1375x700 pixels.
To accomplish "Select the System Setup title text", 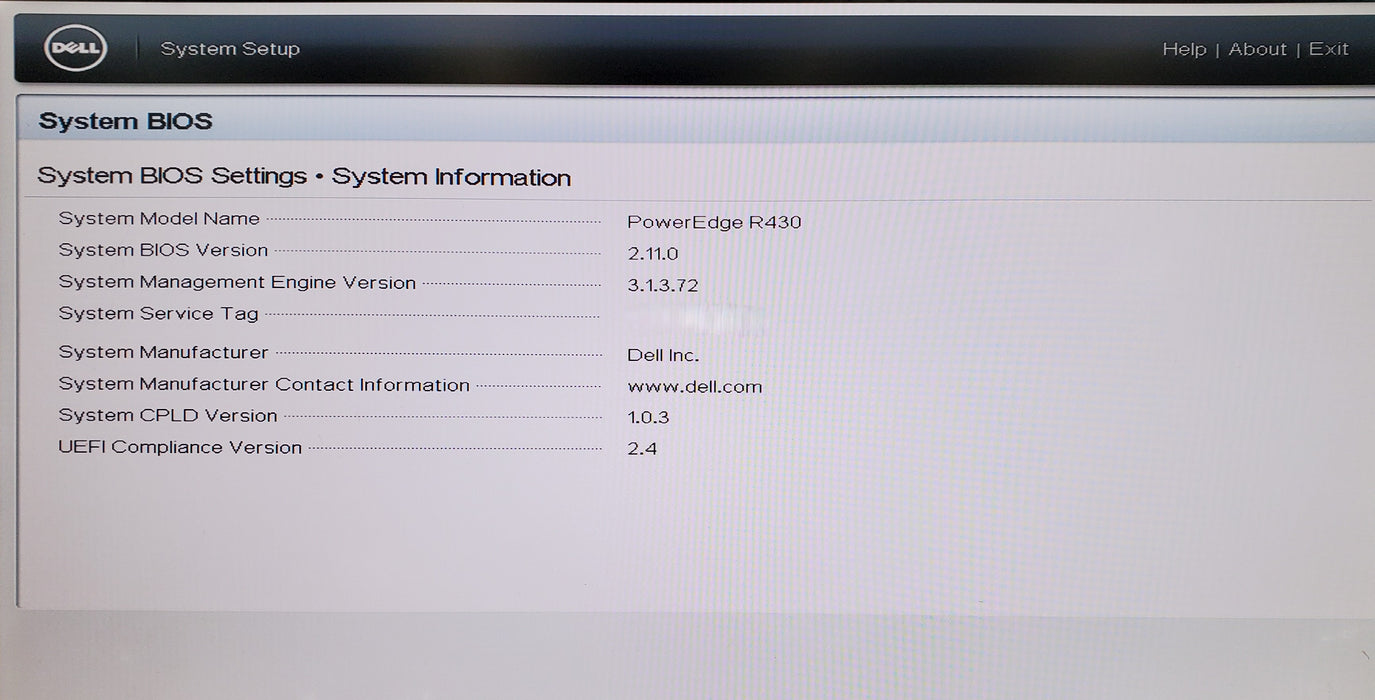I will 230,49.
